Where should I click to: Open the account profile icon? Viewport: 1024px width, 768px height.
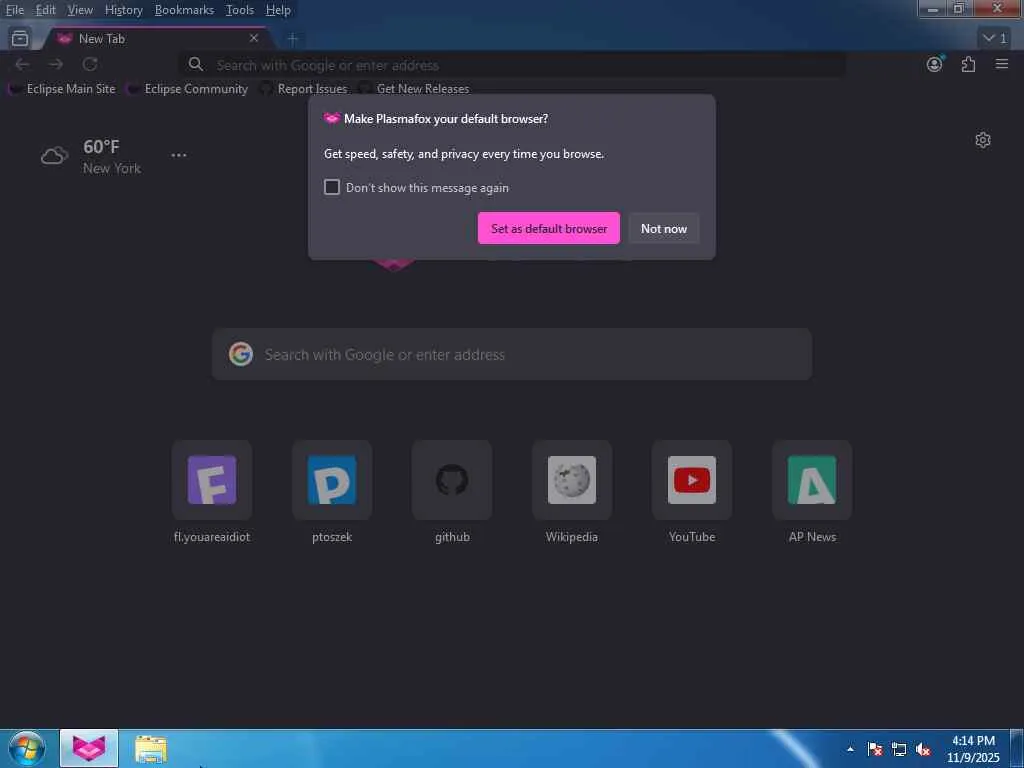[x=935, y=64]
